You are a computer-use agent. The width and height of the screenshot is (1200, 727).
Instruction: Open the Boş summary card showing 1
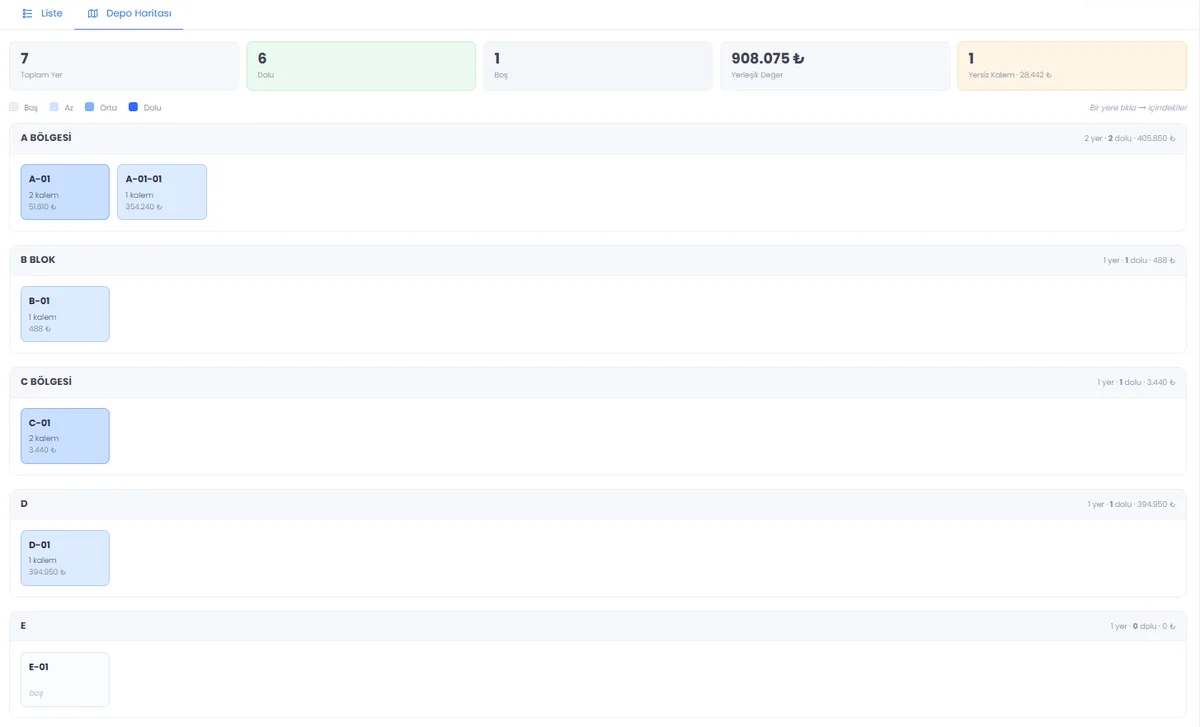[598, 66]
